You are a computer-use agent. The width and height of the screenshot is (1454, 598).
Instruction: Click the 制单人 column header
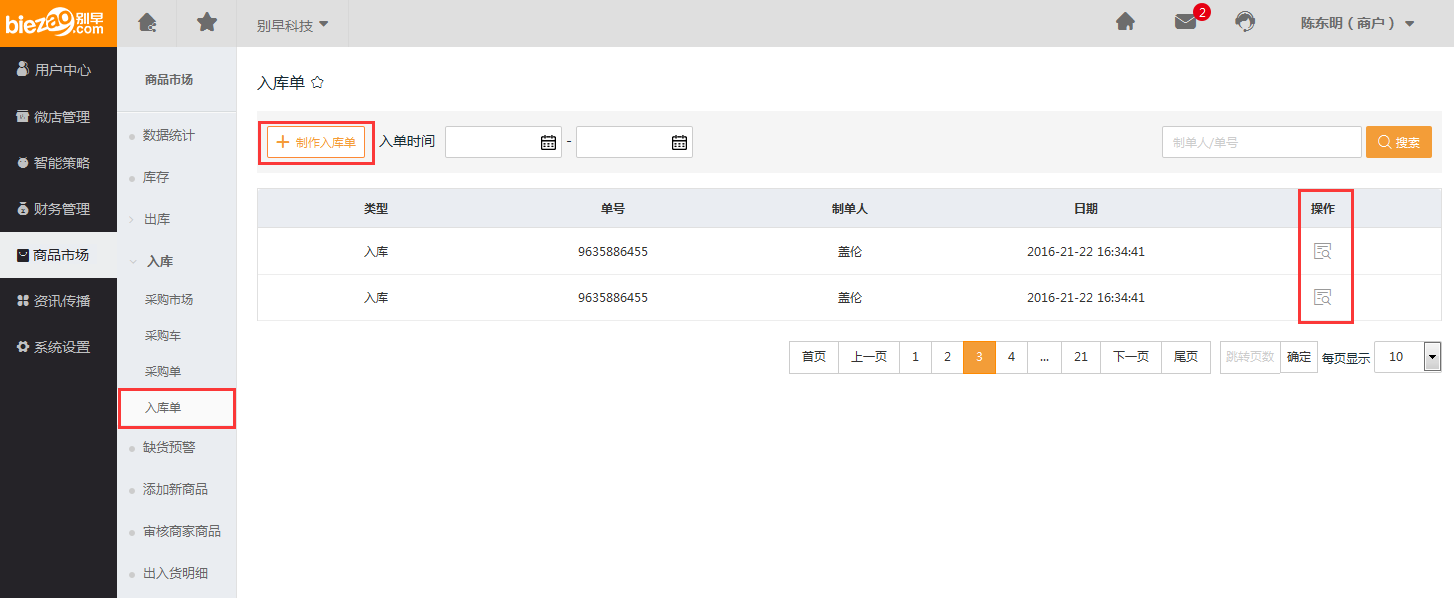[850, 209]
